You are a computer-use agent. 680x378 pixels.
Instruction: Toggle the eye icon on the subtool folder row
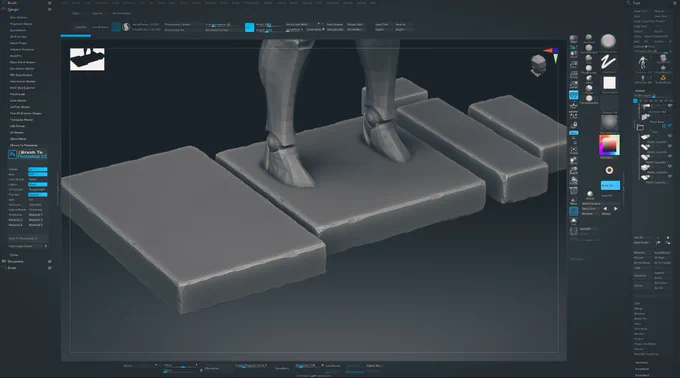(670, 126)
